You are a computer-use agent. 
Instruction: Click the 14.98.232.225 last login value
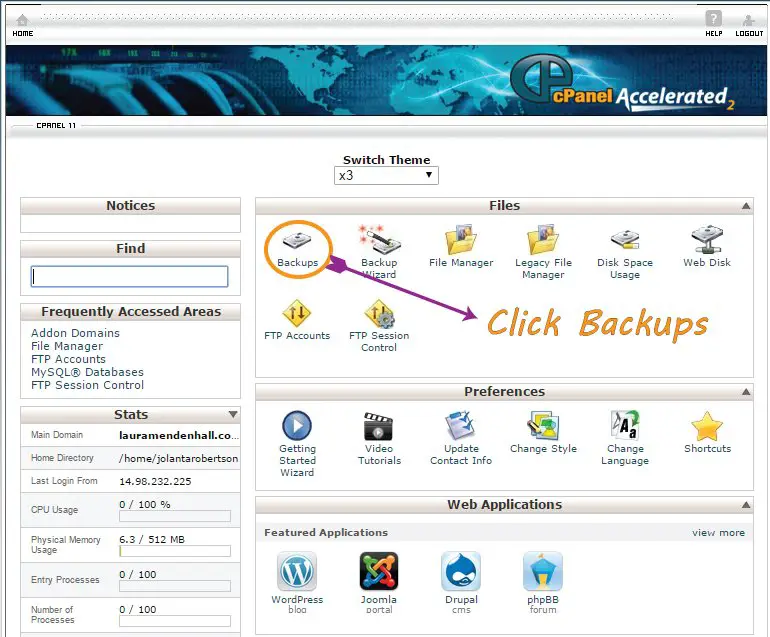click(x=155, y=481)
